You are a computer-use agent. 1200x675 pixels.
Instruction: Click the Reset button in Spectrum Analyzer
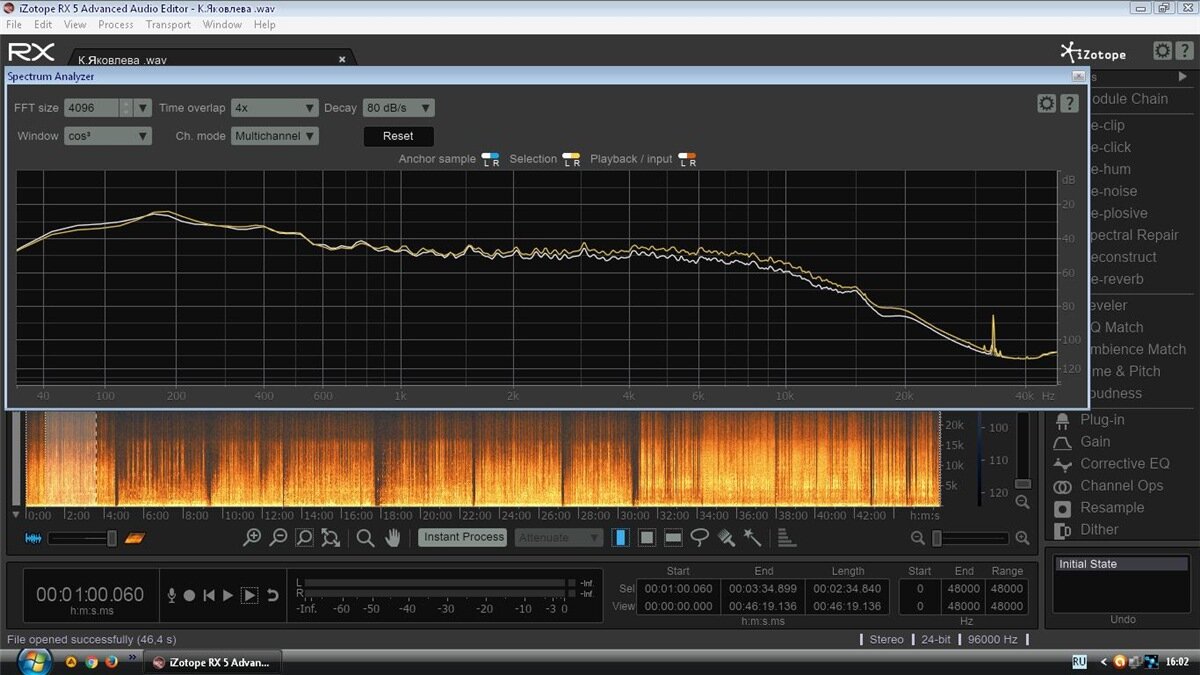tap(398, 136)
